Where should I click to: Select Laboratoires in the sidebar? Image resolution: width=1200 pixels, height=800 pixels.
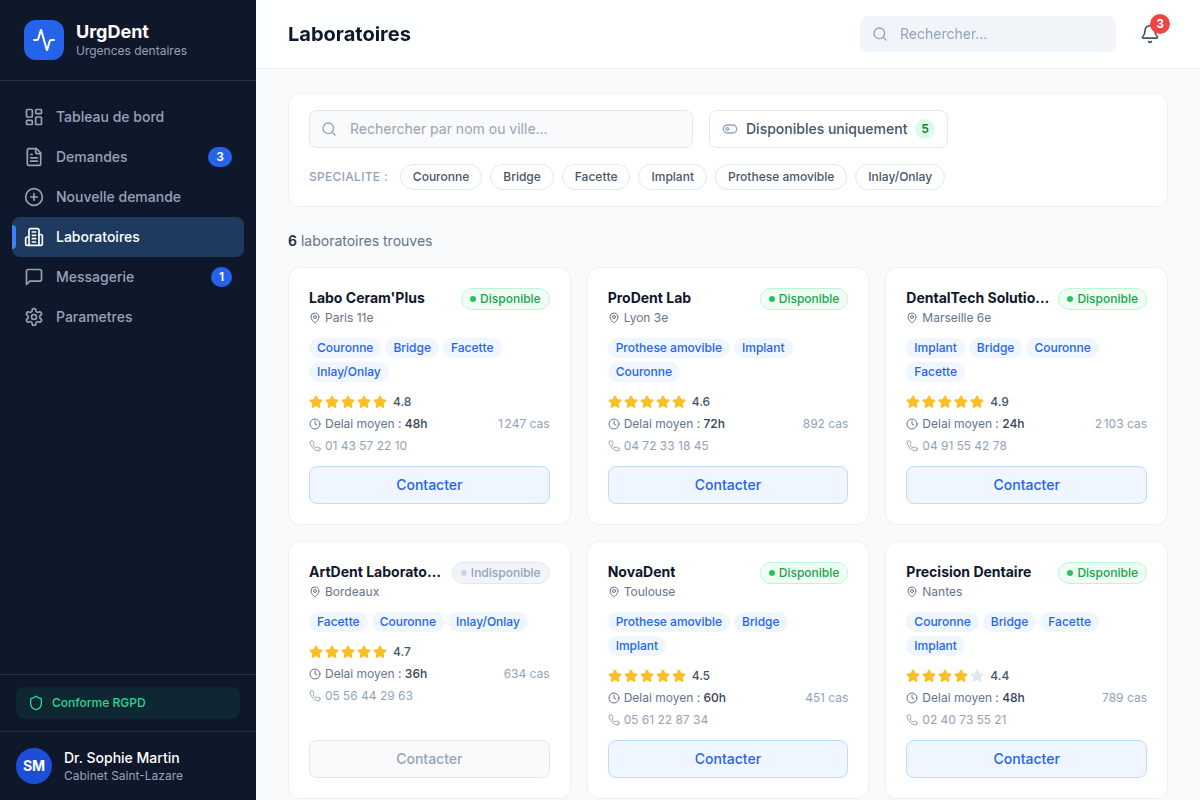[128, 237]
